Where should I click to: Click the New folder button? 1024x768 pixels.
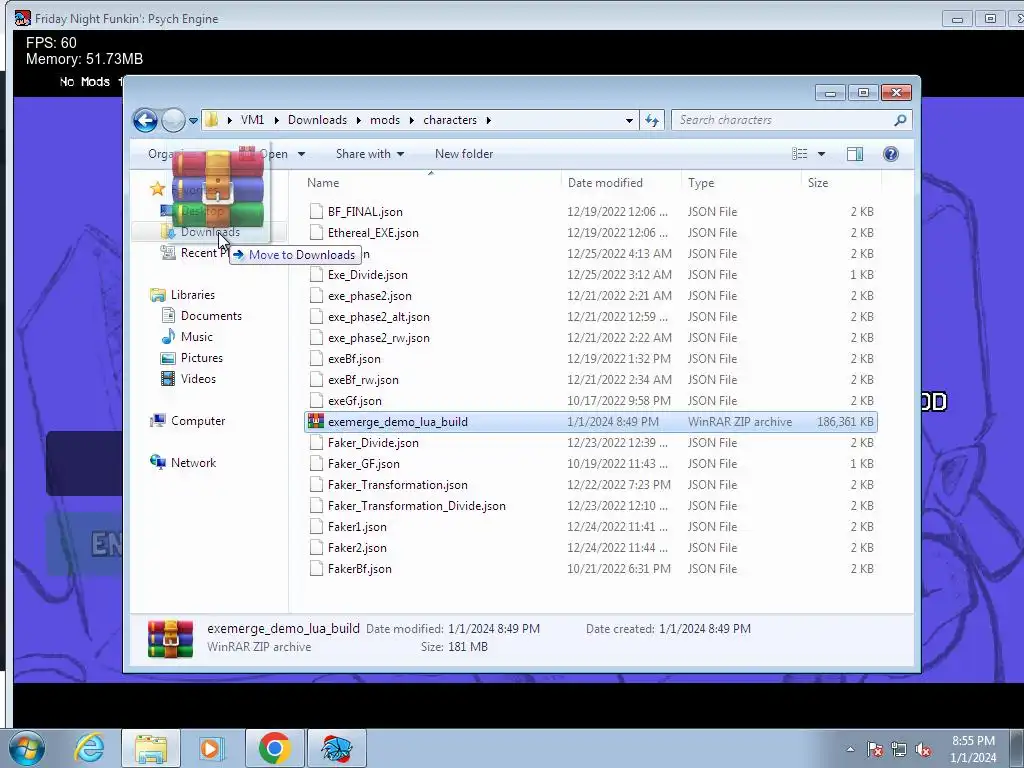tap(464, 154)
